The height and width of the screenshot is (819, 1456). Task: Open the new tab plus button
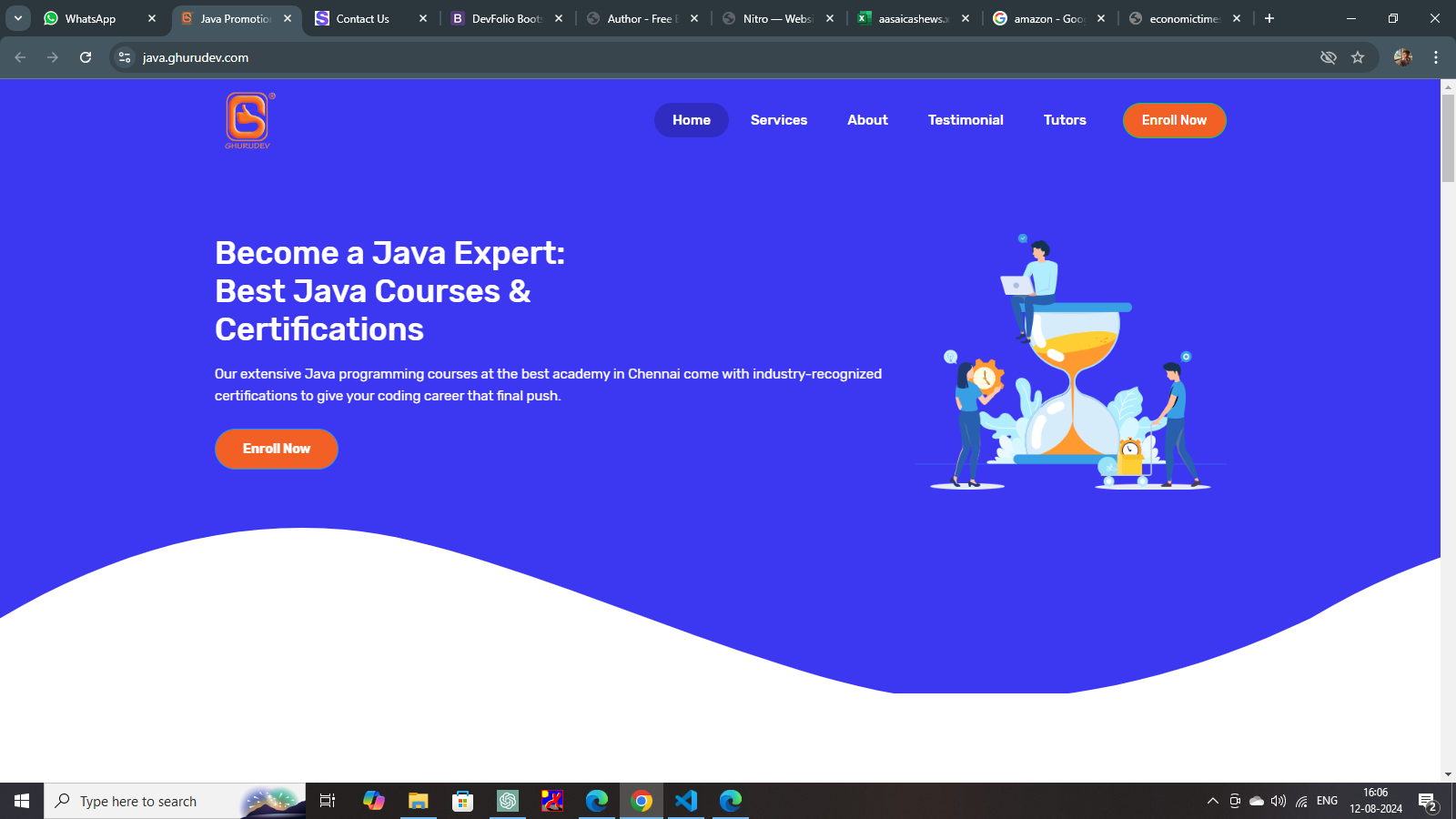1269,18
